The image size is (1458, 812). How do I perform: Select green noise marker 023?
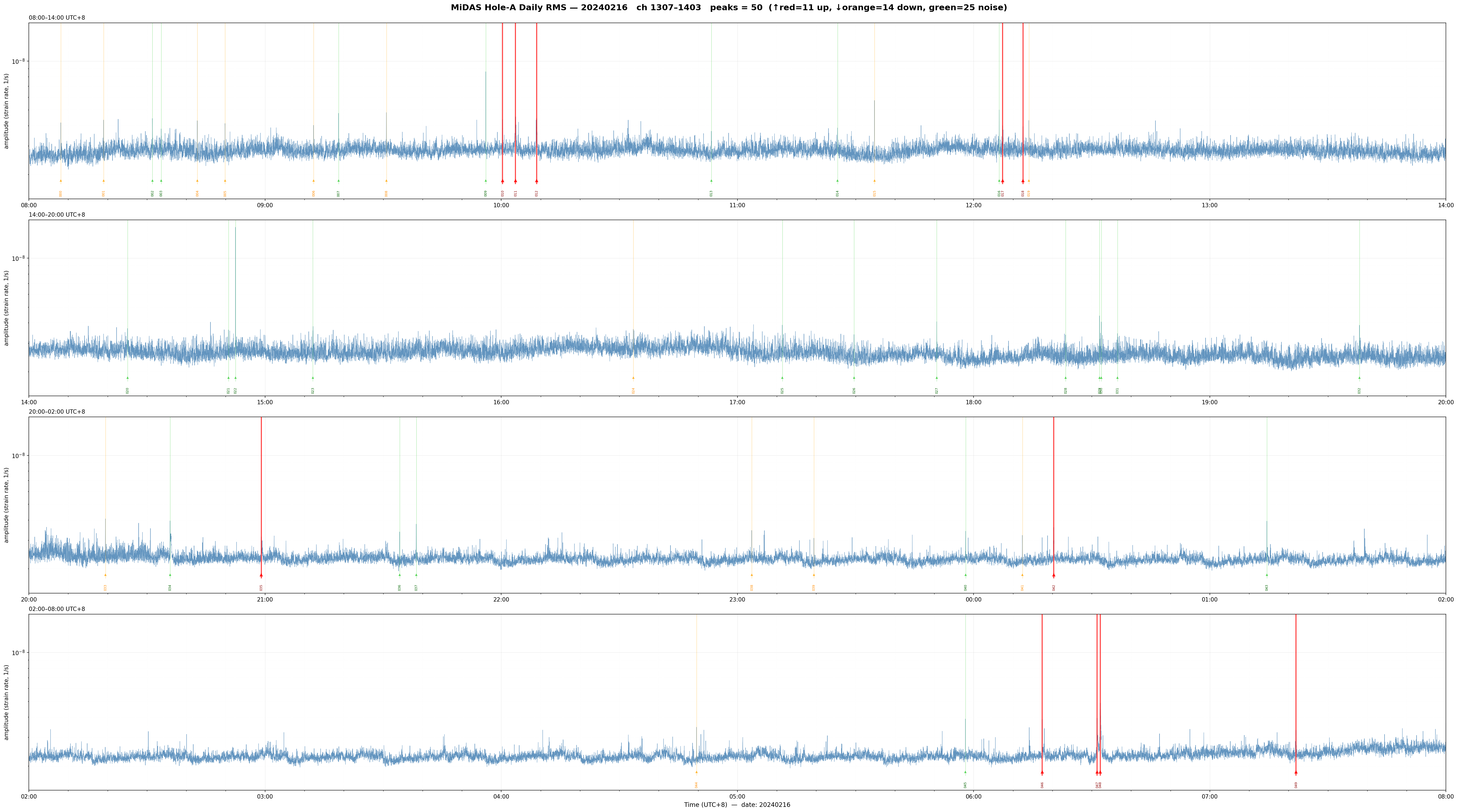tap(313, 378)
